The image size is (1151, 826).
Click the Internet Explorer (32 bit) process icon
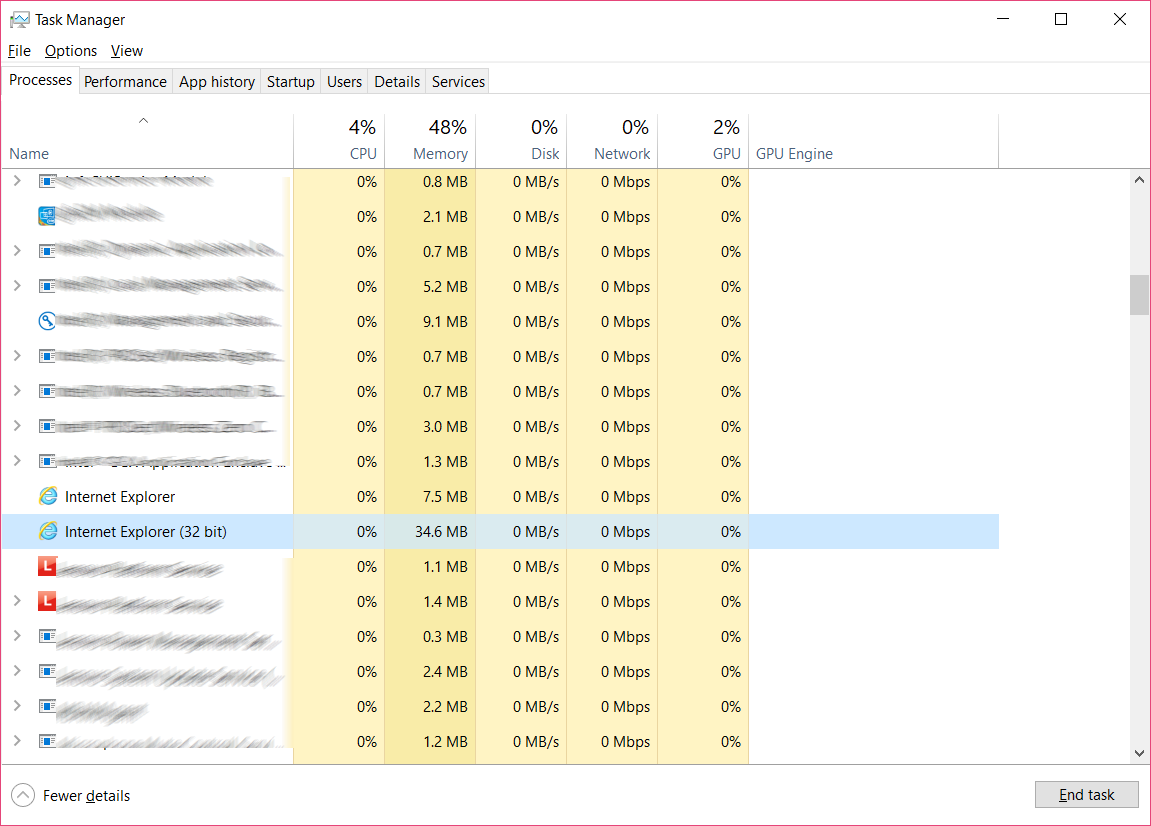[x=50, y=531]
